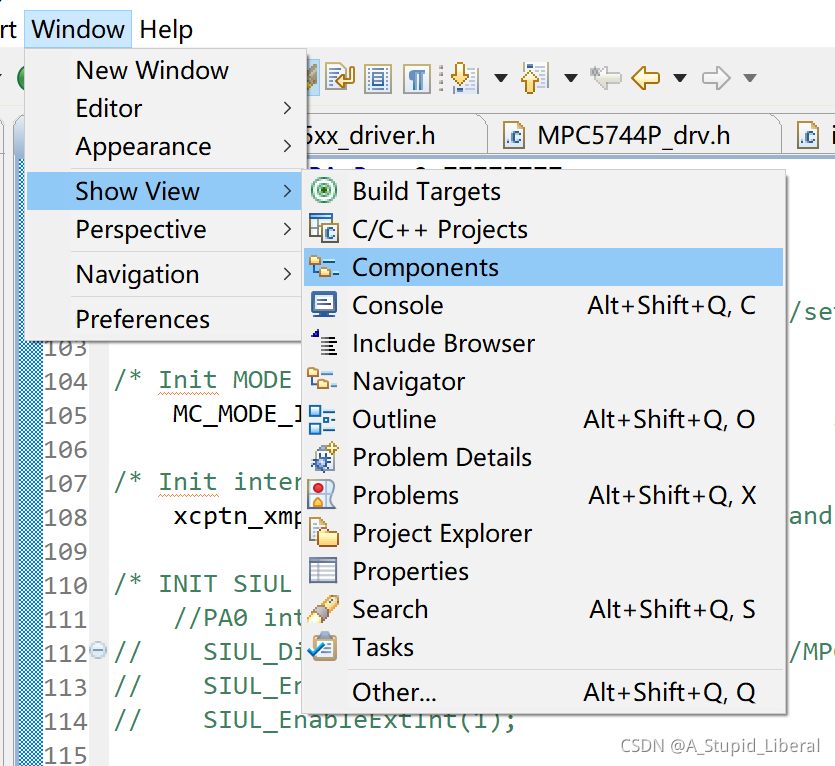Screen dimensions: 835x766
Task: Click the Components view icon
Action: [x=324, y=267]
